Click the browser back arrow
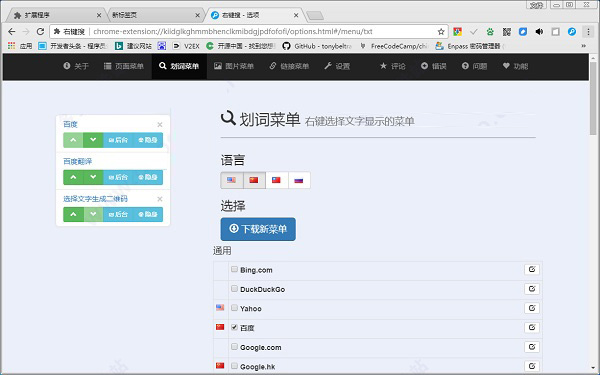The width and height of the screenshot is (600, 375). click(12, 32)
